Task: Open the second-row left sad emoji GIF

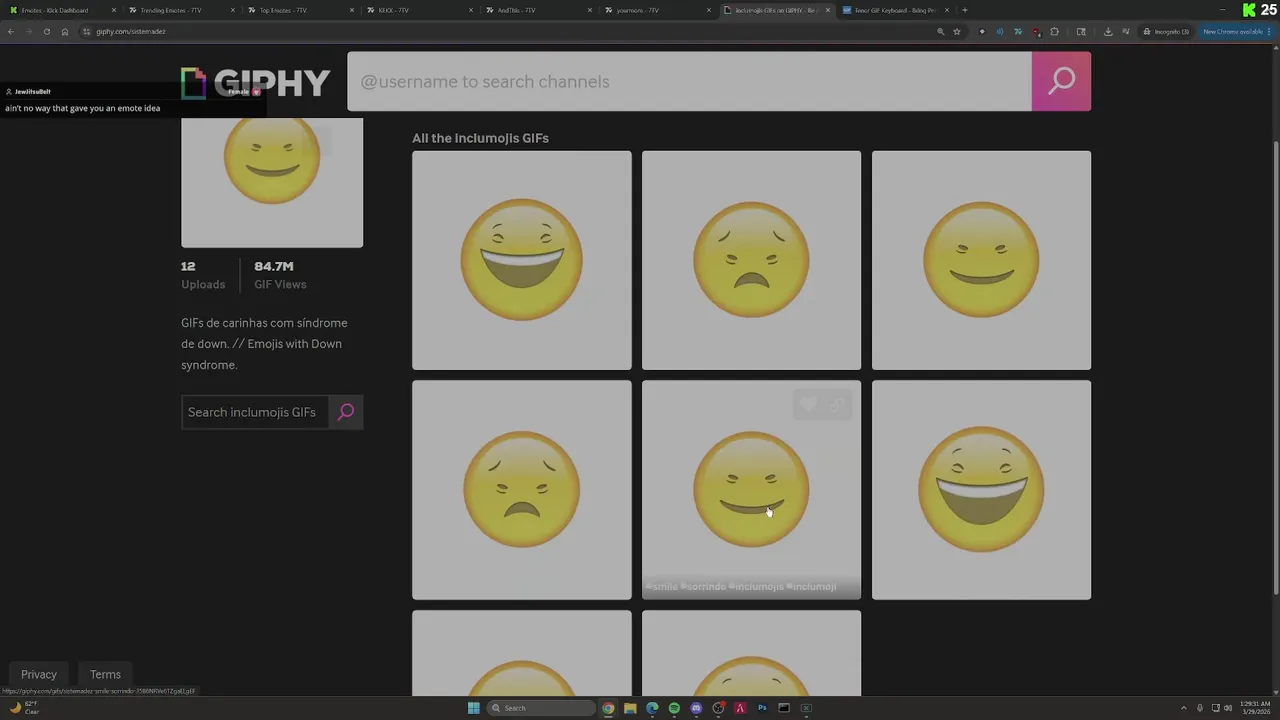Action: point(521,490)
